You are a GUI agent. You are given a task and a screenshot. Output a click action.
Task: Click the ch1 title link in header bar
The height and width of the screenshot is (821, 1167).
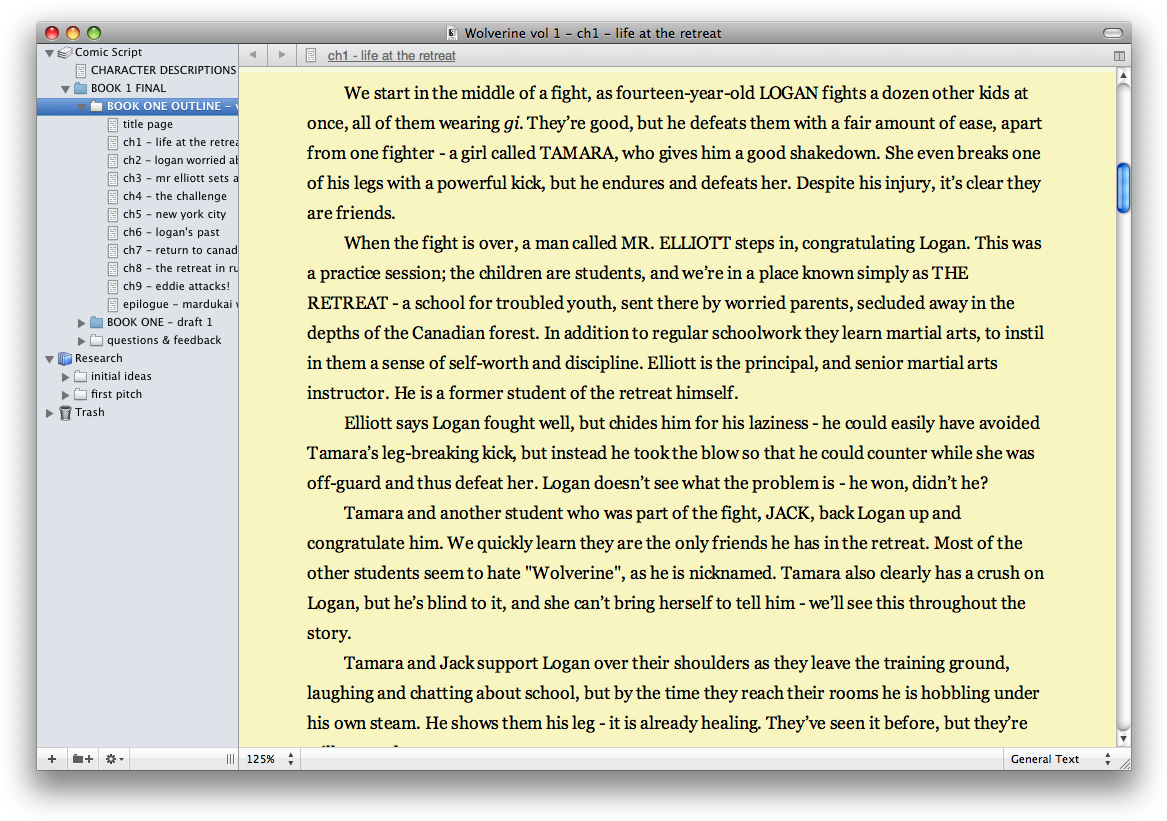(390, 55)
